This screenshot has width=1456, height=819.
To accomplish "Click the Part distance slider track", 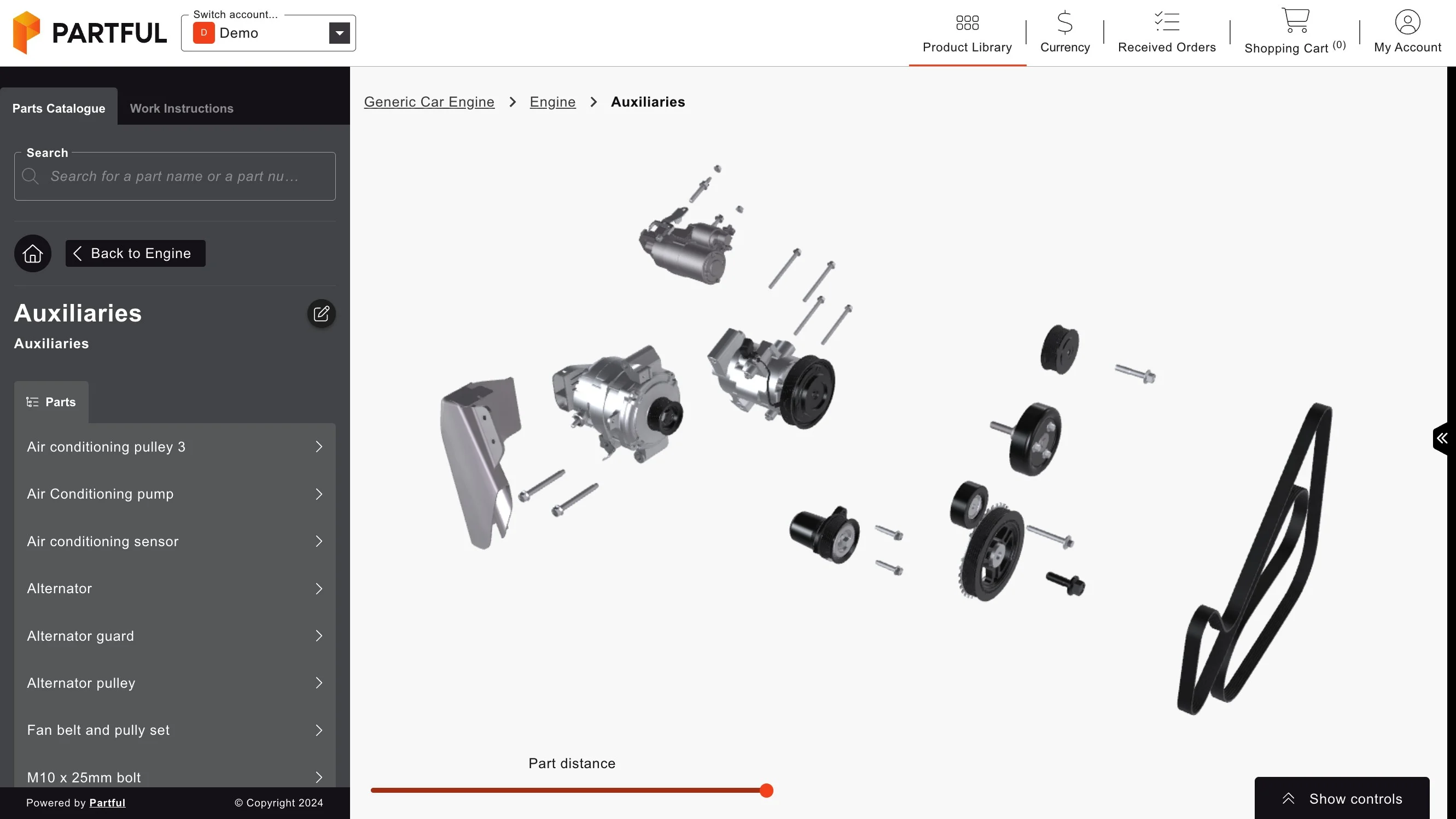I will coord(568,790).
